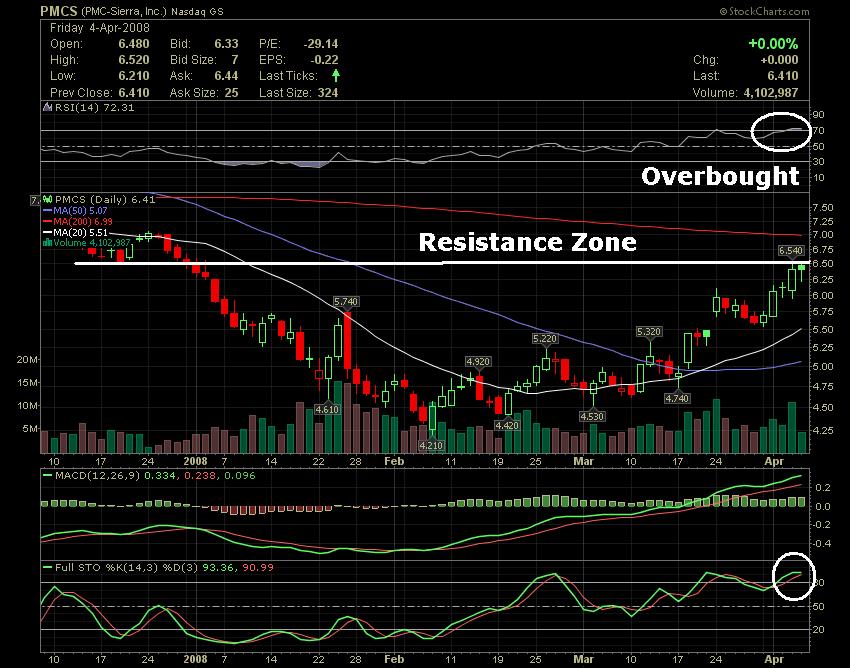Click the 5.320 price callout
The height and width of the screenshot is (668, 850).
click(649, 332)
